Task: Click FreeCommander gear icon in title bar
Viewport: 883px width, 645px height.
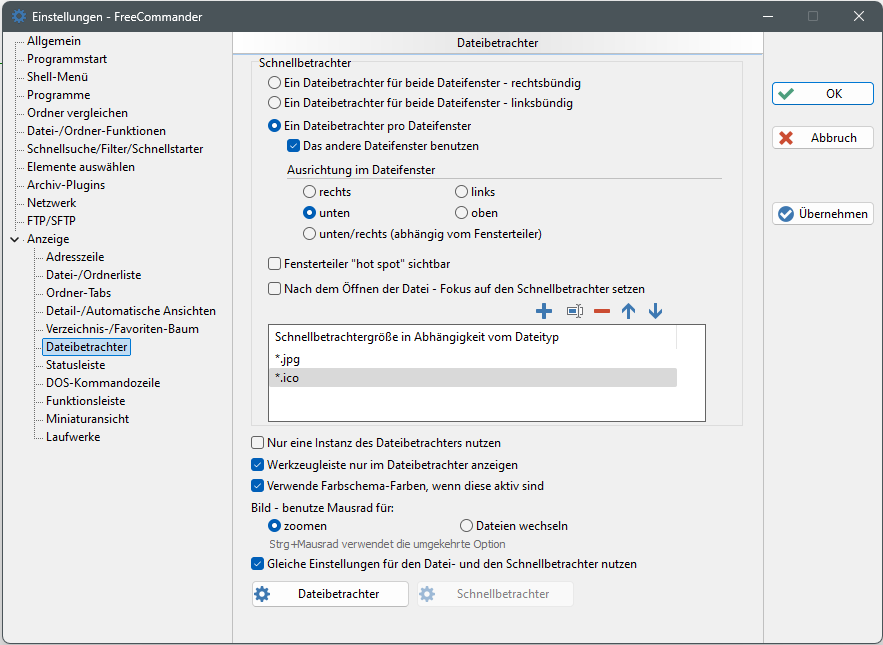Action: pos(19,16)
